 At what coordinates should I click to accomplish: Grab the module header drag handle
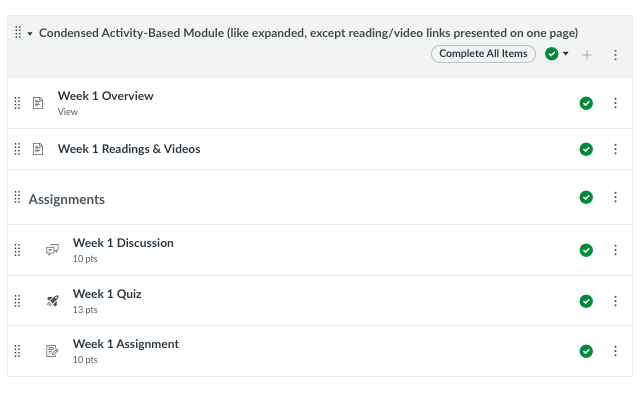pos(18,32)
